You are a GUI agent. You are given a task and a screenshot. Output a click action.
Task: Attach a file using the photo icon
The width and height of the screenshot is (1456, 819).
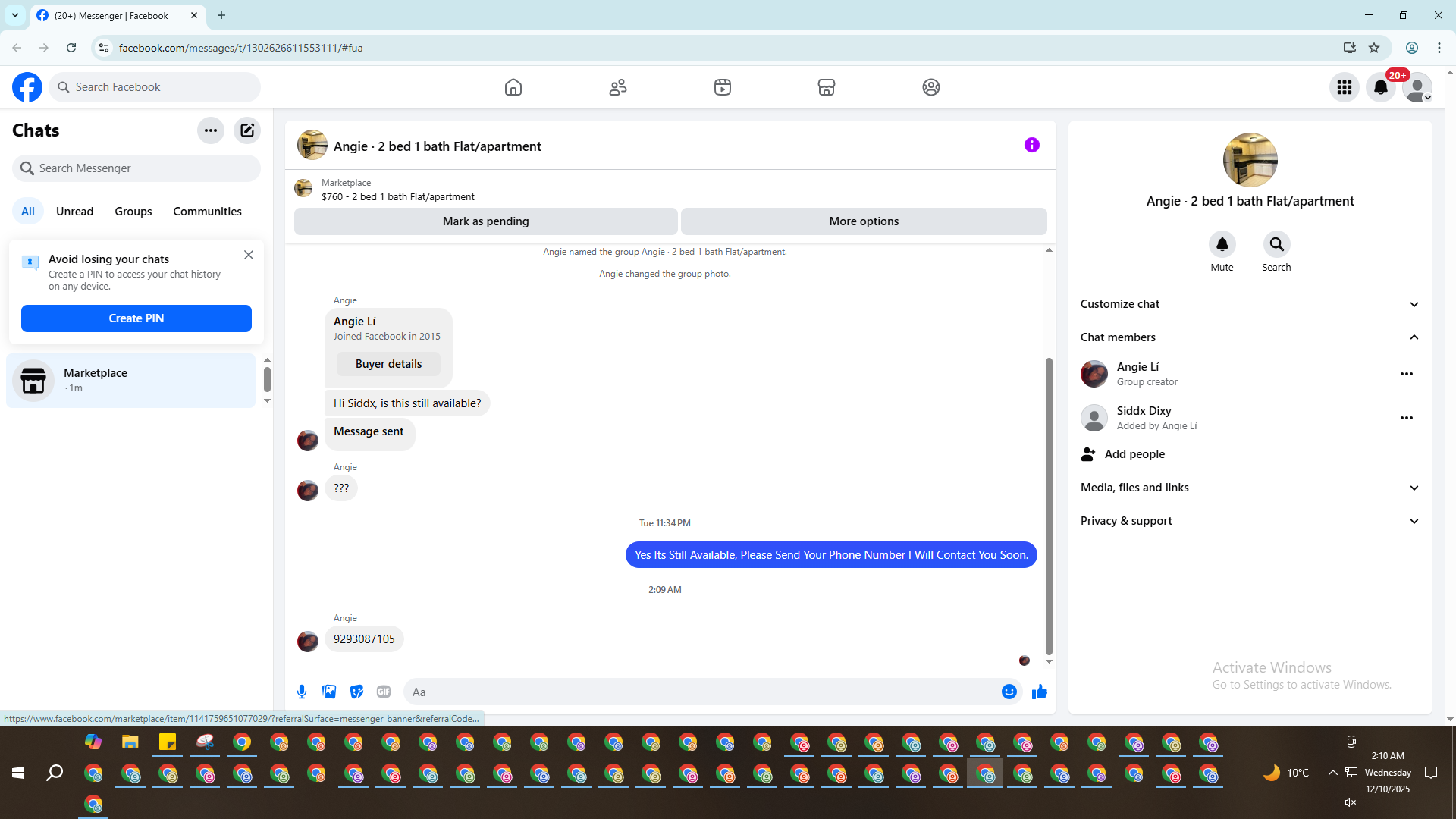point(329,692)
